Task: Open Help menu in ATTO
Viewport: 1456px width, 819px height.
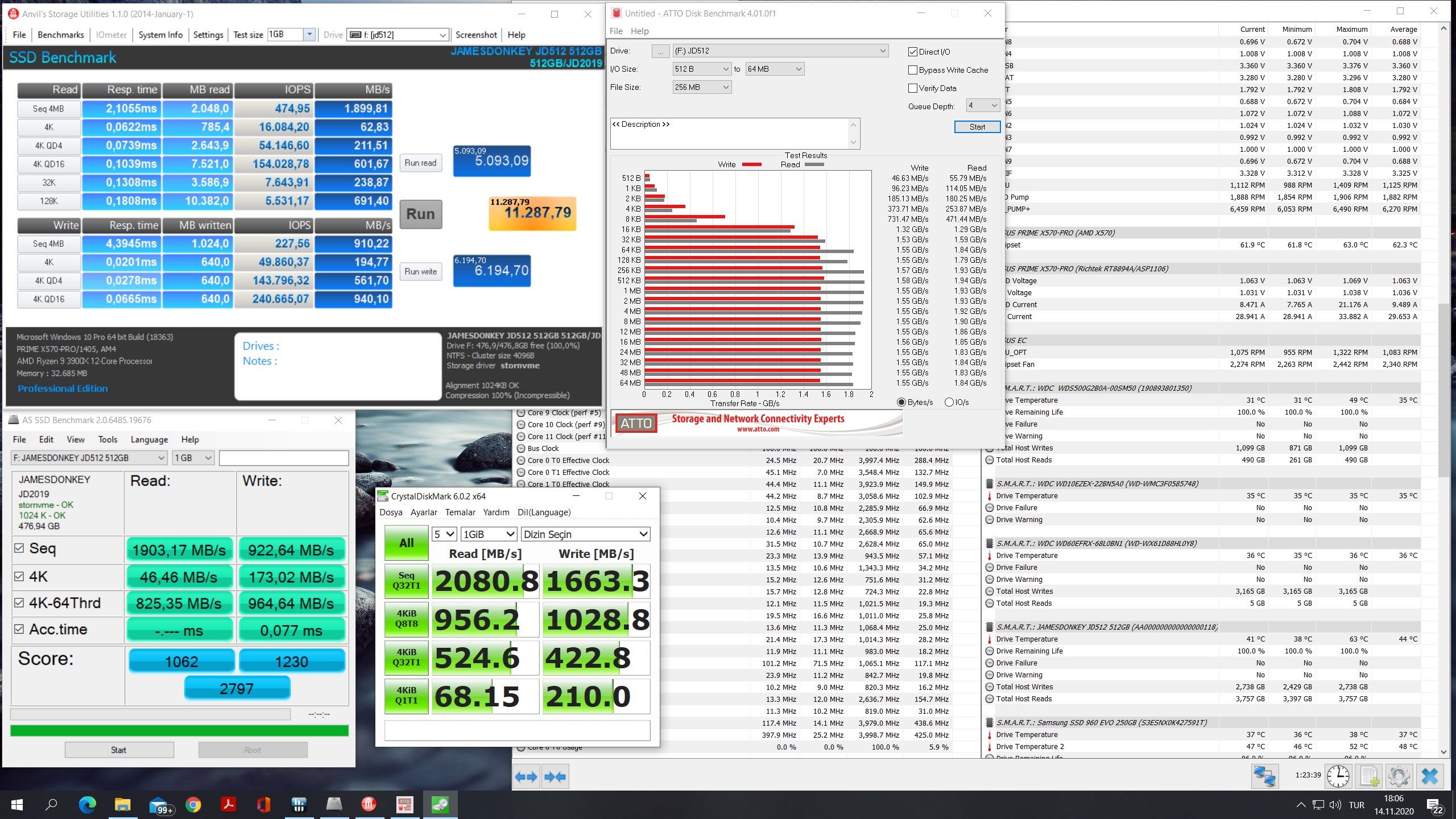Action: coord(640,31)
